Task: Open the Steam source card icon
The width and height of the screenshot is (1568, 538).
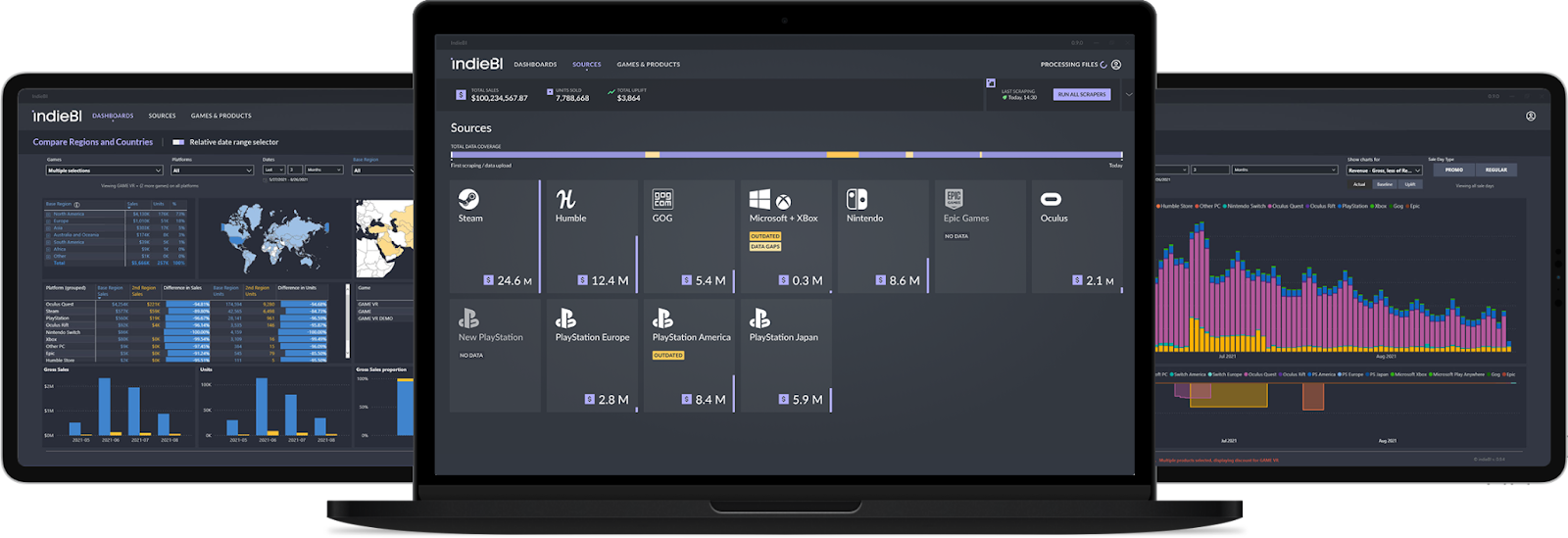Action: (468, 199)
